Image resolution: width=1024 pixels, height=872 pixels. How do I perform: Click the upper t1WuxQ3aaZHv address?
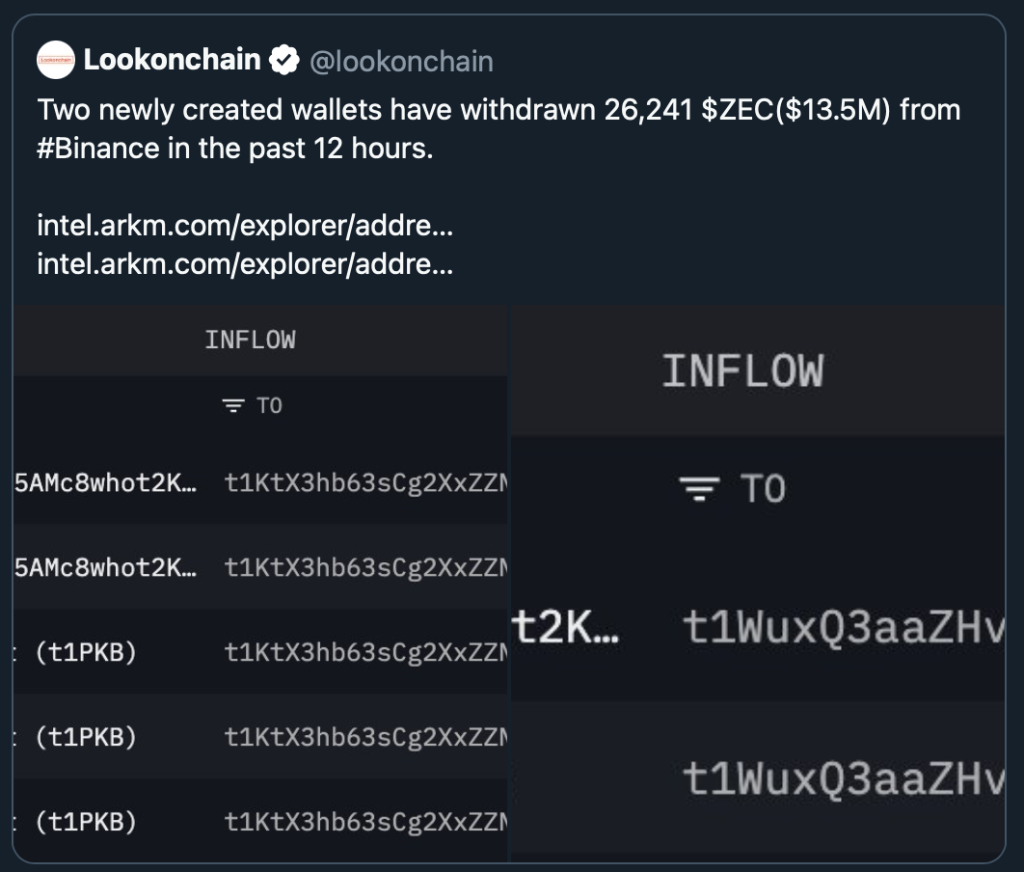(x=843, y=629)
